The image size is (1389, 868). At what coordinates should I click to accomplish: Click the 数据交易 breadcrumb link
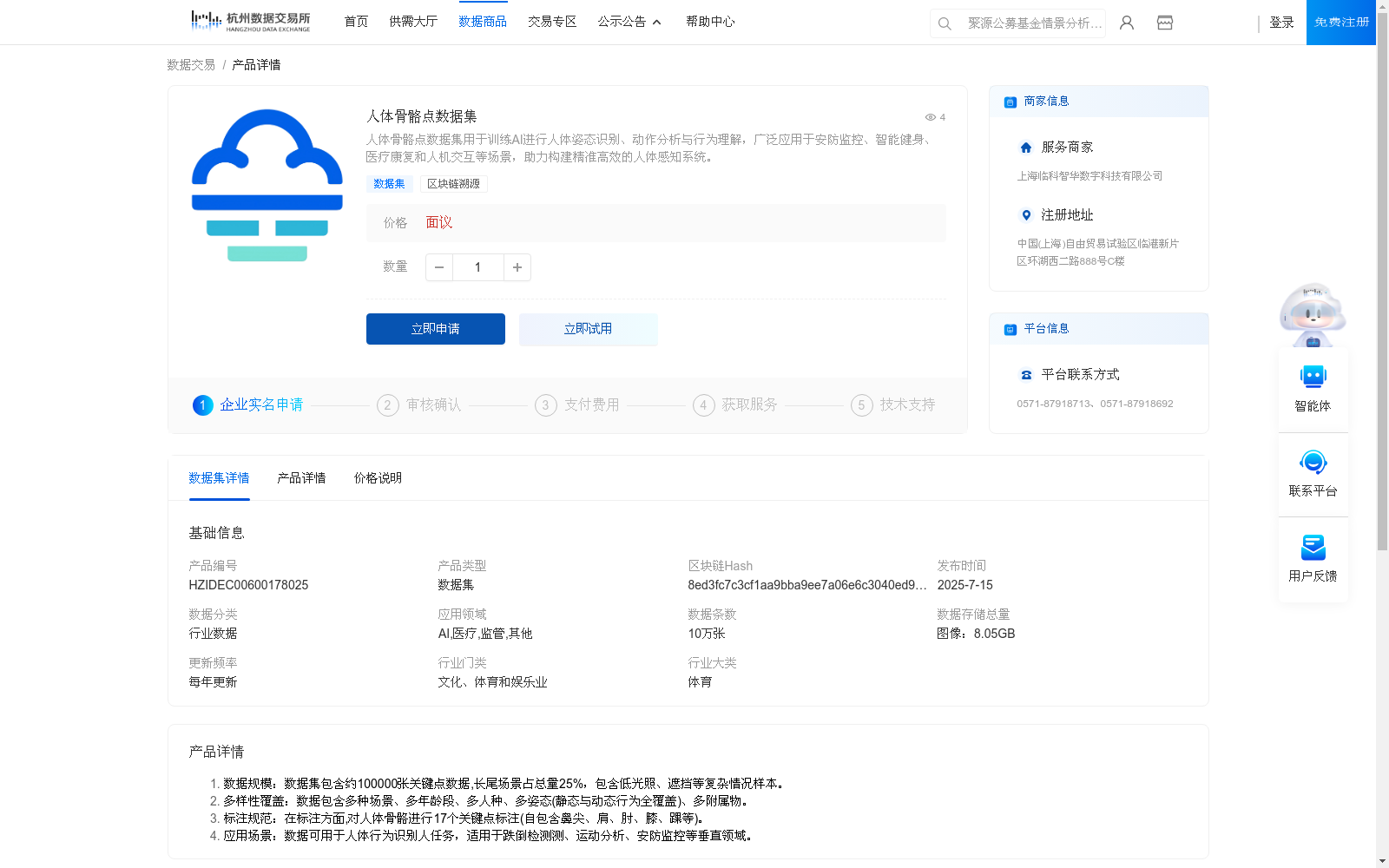pos(189,64)
